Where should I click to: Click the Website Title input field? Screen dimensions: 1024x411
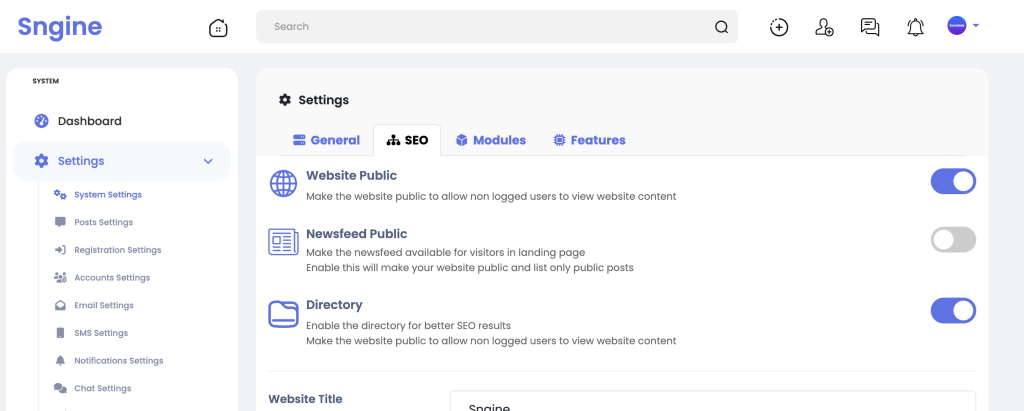(712, 401)
